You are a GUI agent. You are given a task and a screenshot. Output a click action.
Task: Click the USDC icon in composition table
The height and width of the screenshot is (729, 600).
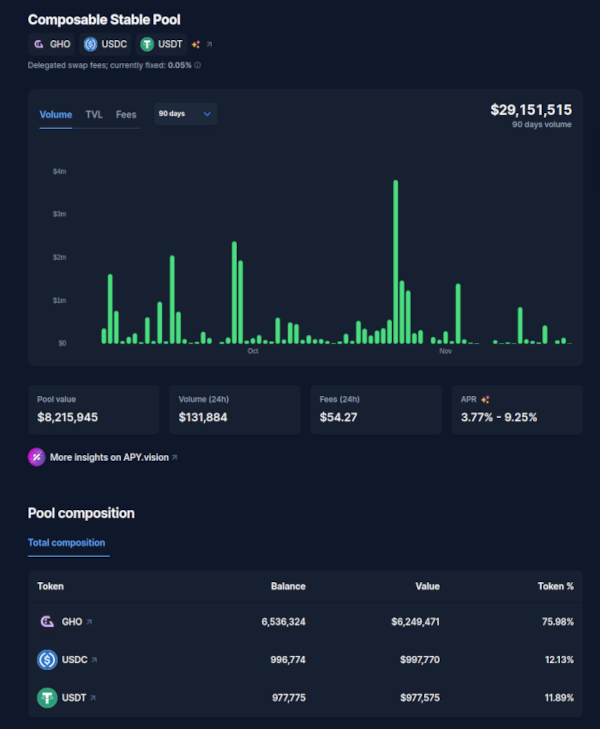click(47, 660)
